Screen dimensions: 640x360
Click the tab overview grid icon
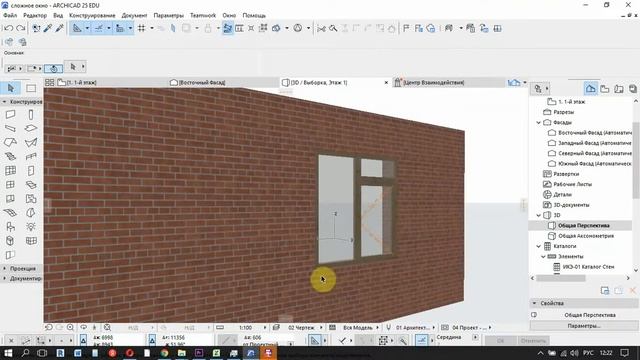click(x=49, y=82)
